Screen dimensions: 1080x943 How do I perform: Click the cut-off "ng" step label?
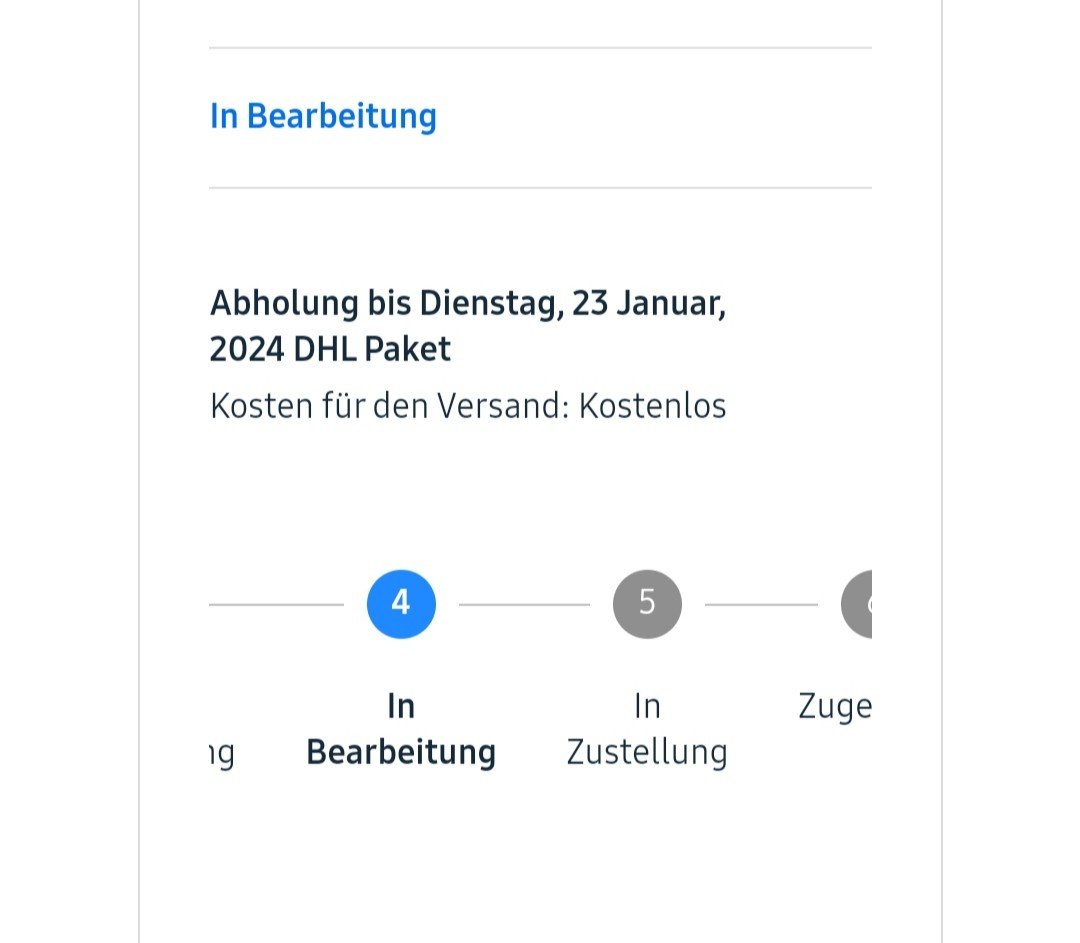222,752
